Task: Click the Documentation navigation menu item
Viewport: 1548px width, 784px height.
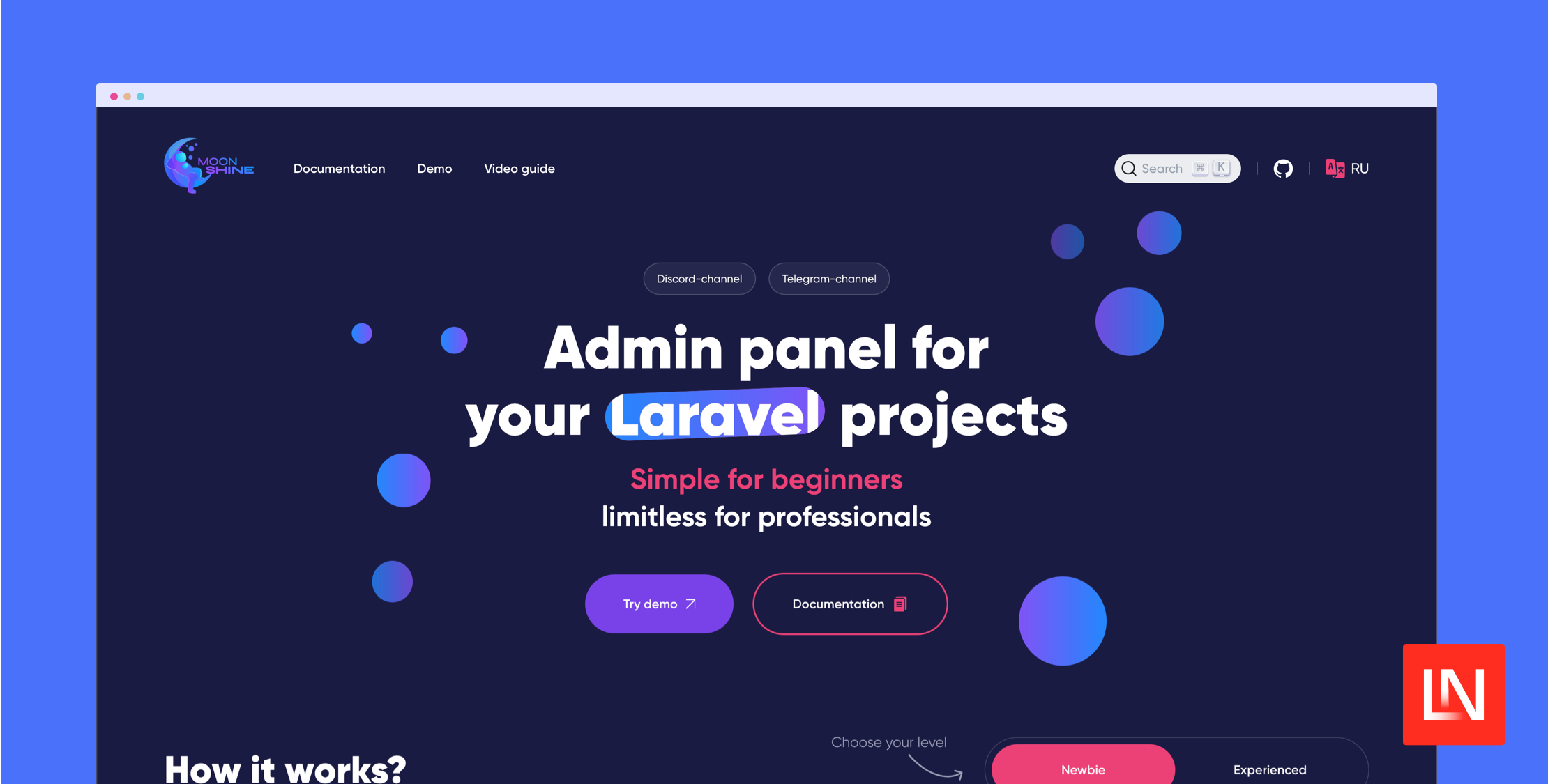Action: coord(339,168)
